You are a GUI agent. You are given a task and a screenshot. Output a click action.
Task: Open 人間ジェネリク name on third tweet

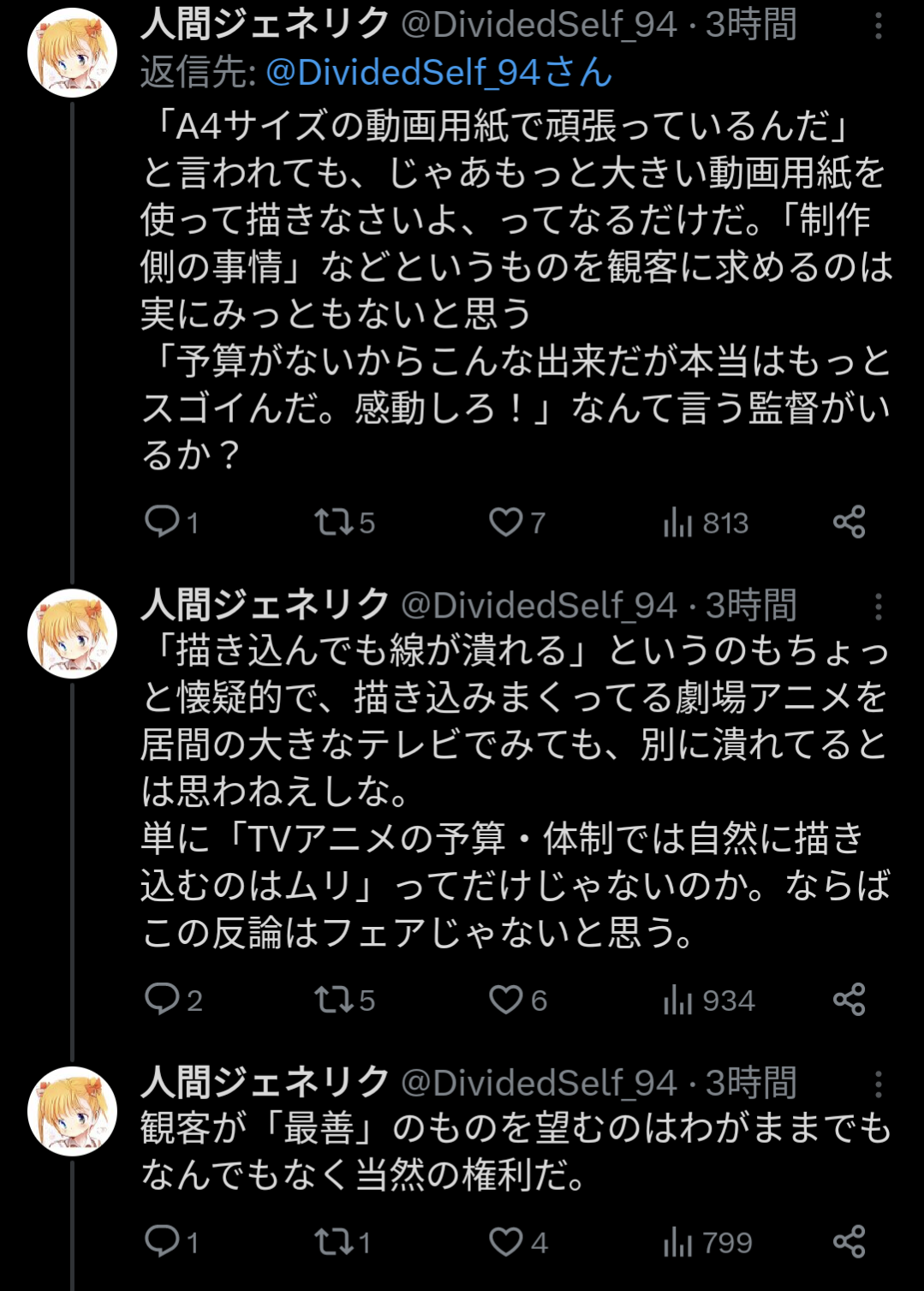click(x=265, y=1082)
